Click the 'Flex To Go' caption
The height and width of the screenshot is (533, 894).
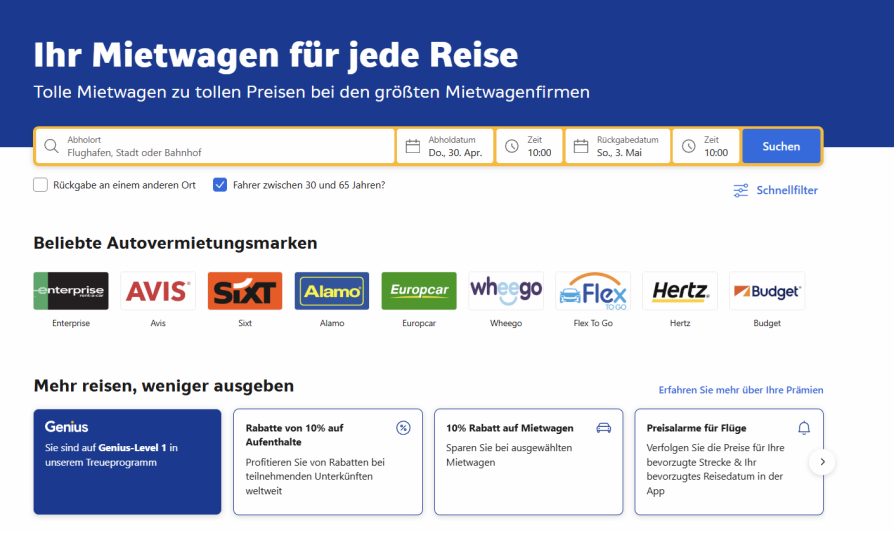click(593, 323)
